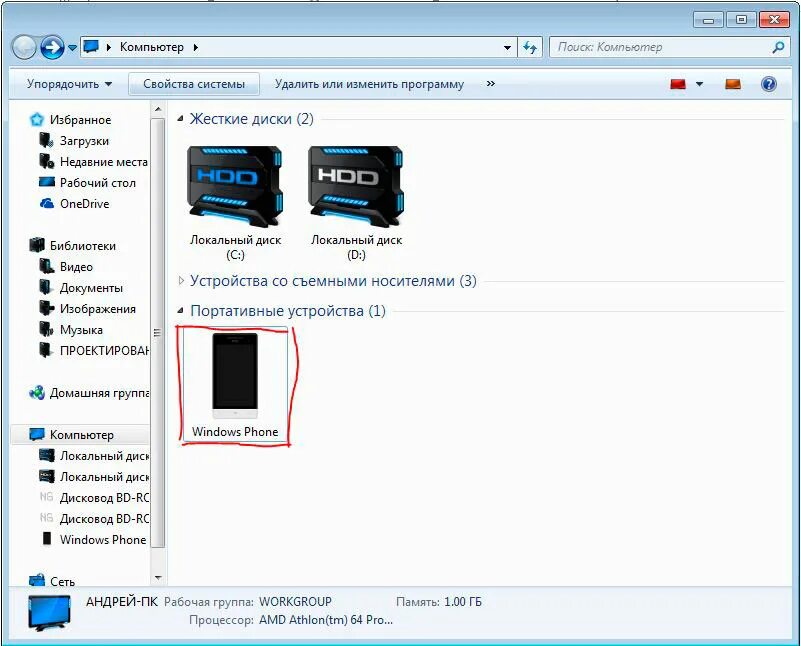Open Local Disk (C:) HDD icon
Image resolution: width=801 pixels, height=646 pixels.
click(235, 186)
